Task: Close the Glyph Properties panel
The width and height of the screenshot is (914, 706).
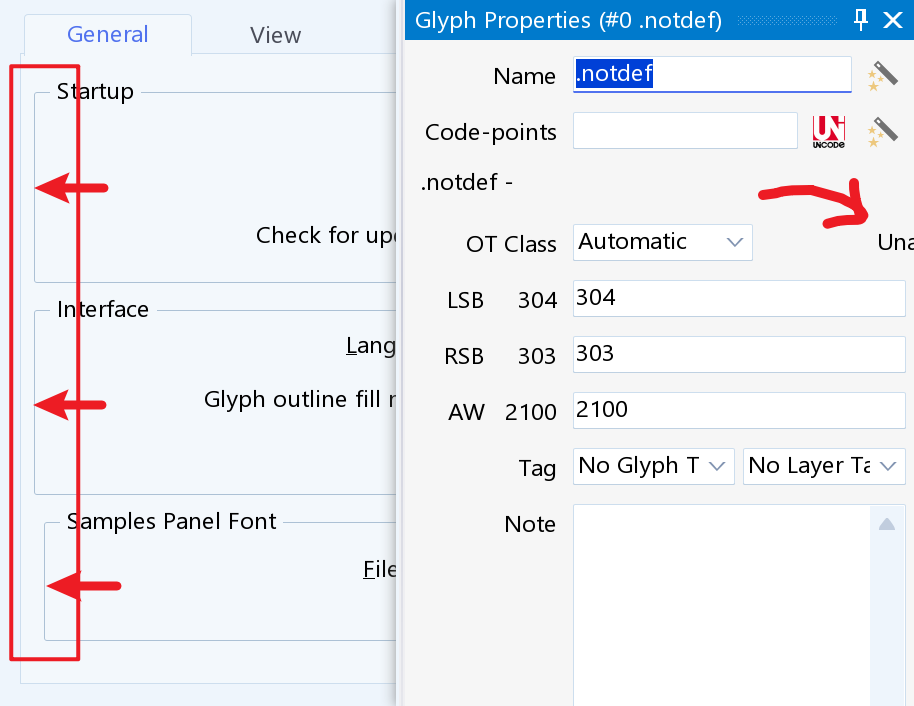Action: click(892, 20)
